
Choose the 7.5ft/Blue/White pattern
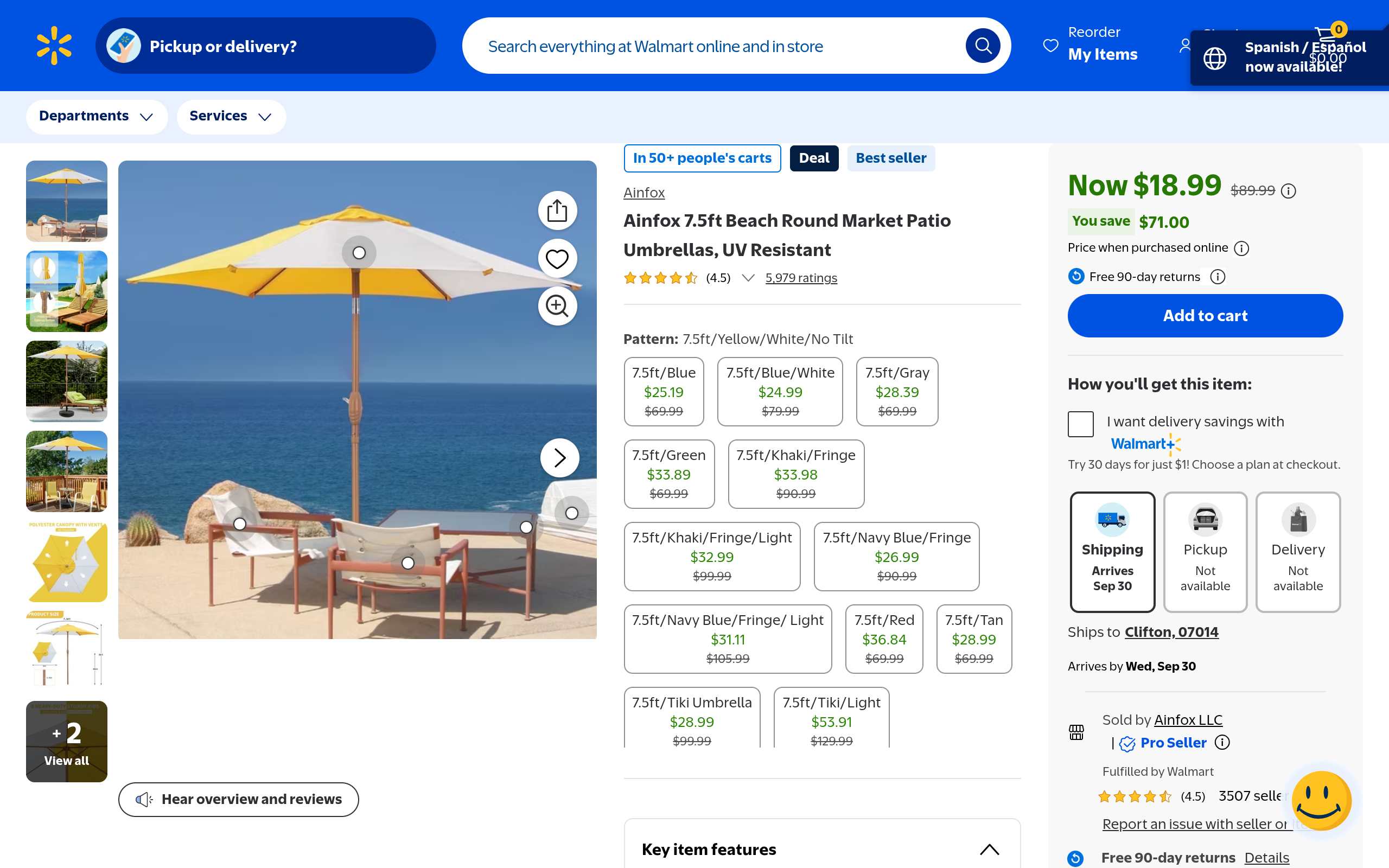coord(780,392)
